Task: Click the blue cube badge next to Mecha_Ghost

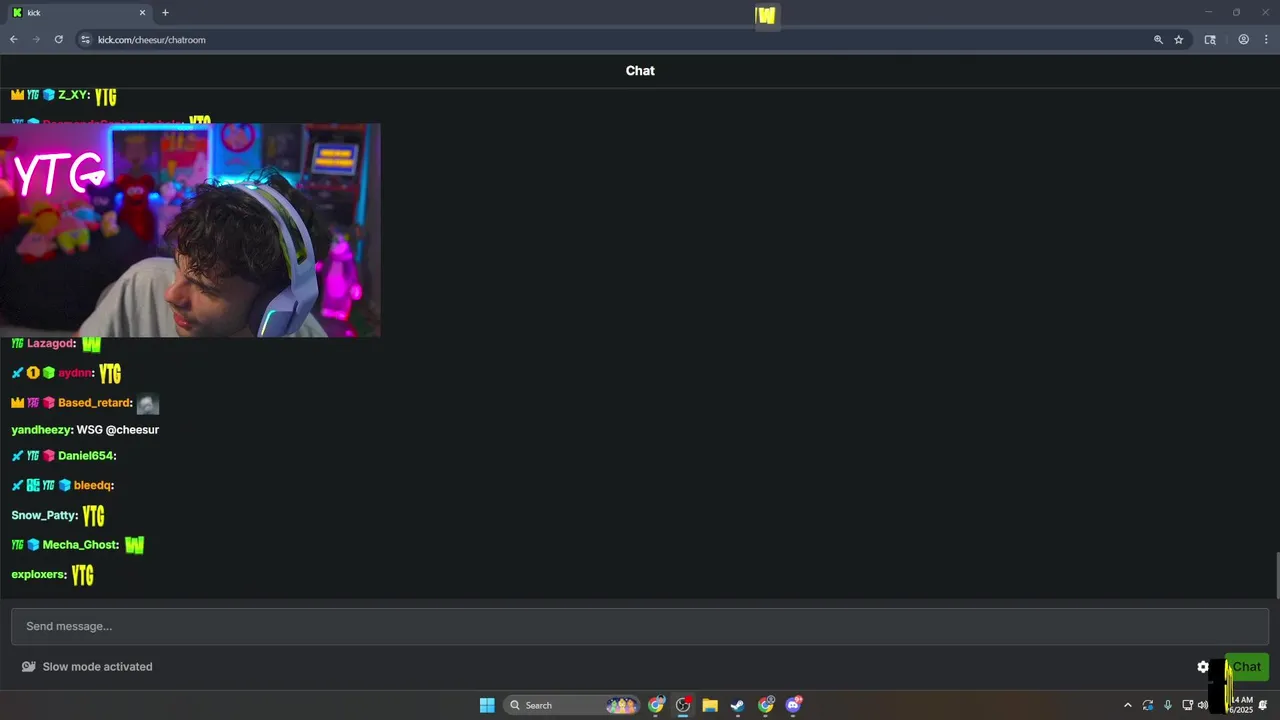Action: [x=33, y=545]
